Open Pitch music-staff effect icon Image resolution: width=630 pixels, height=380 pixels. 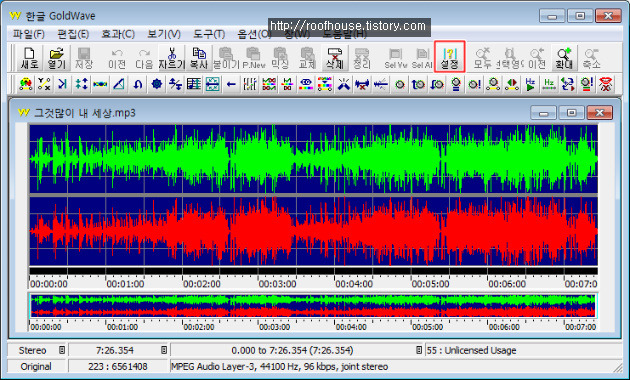pyautogui.click(x=194, y=84)
